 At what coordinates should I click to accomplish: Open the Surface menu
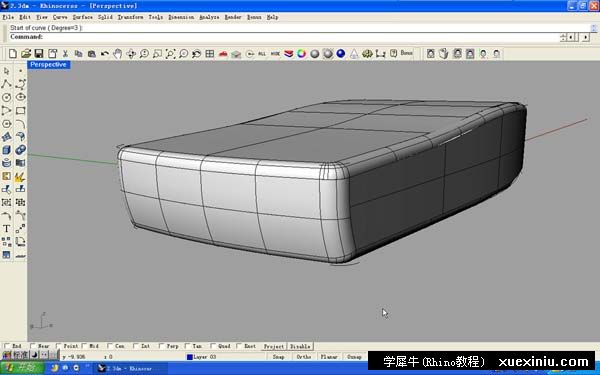coord(83,17)
